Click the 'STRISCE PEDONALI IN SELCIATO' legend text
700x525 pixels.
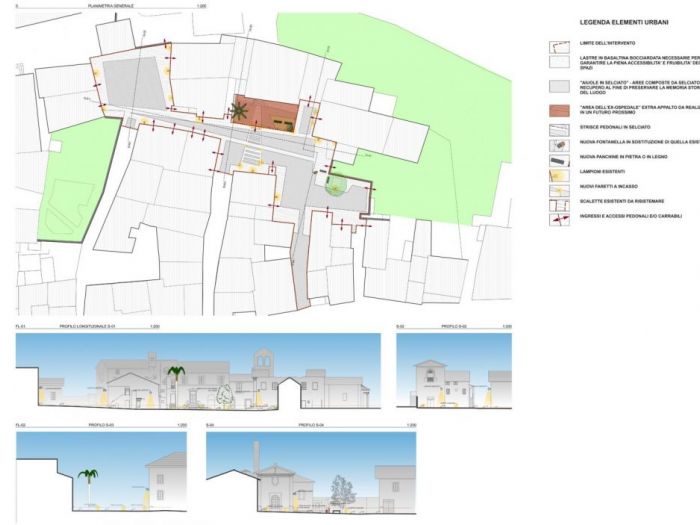615,127
